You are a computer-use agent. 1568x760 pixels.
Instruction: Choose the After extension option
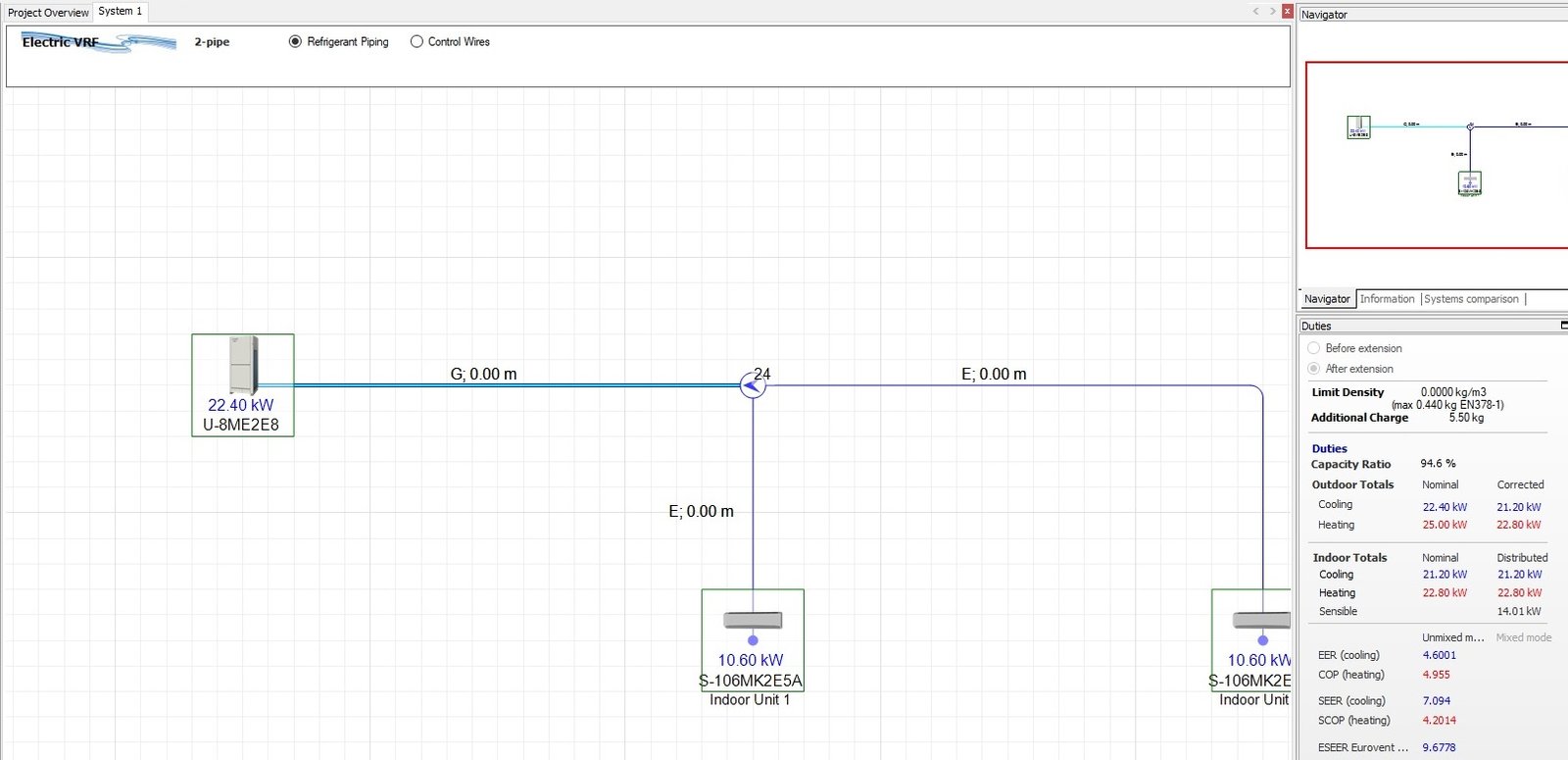1313,369
